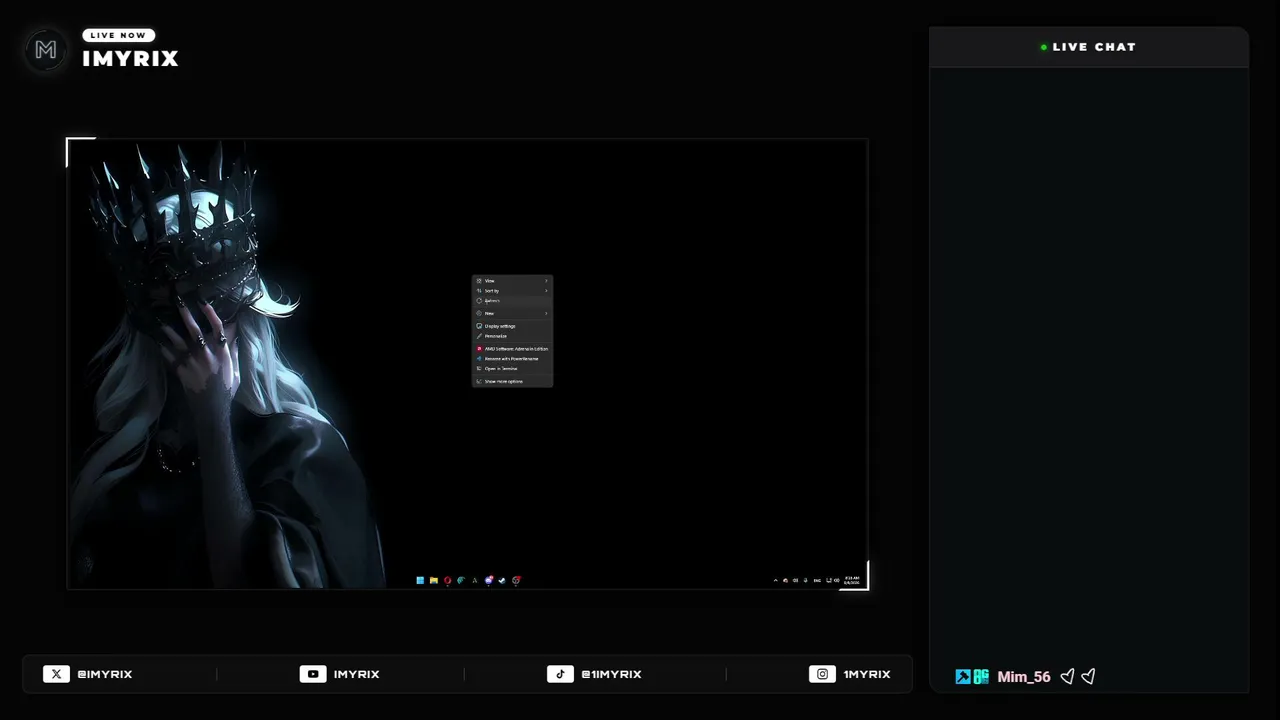Open the red-circle app at taskbar end

click(x=516, y=580)
